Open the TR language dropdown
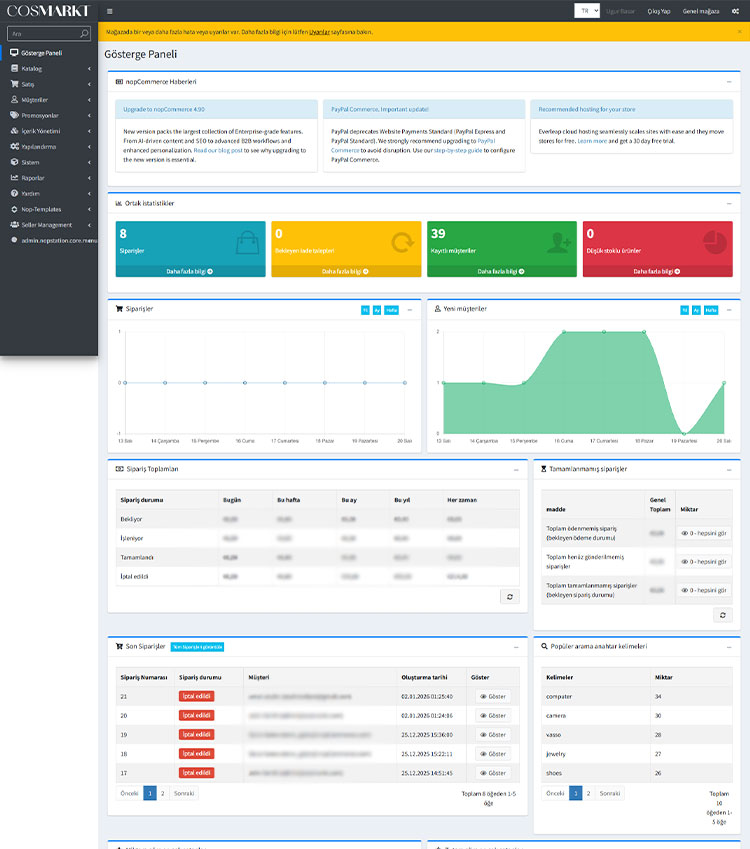Image resolution: width=750 pixels, height=849 pixels. click(x=587, y=11)
